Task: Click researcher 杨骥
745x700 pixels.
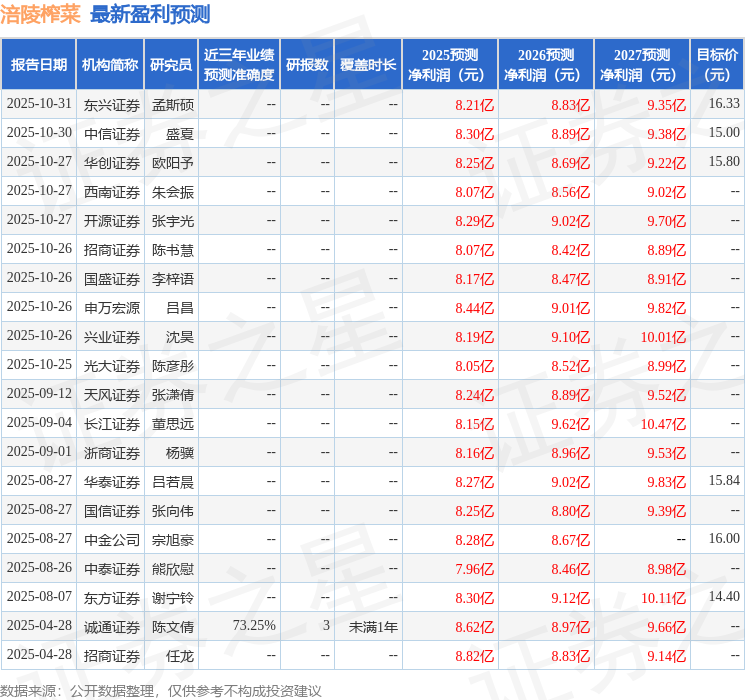Action: point(180,453)
